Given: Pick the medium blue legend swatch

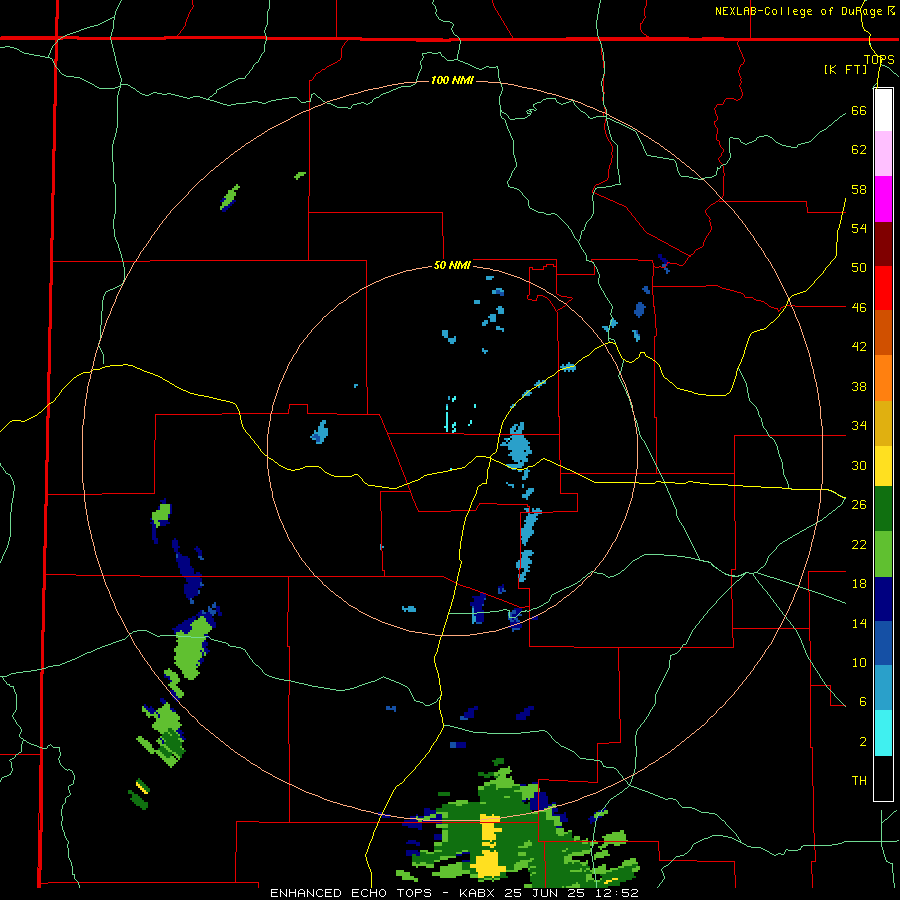Looking at the screenshot, I should point(883,643).
